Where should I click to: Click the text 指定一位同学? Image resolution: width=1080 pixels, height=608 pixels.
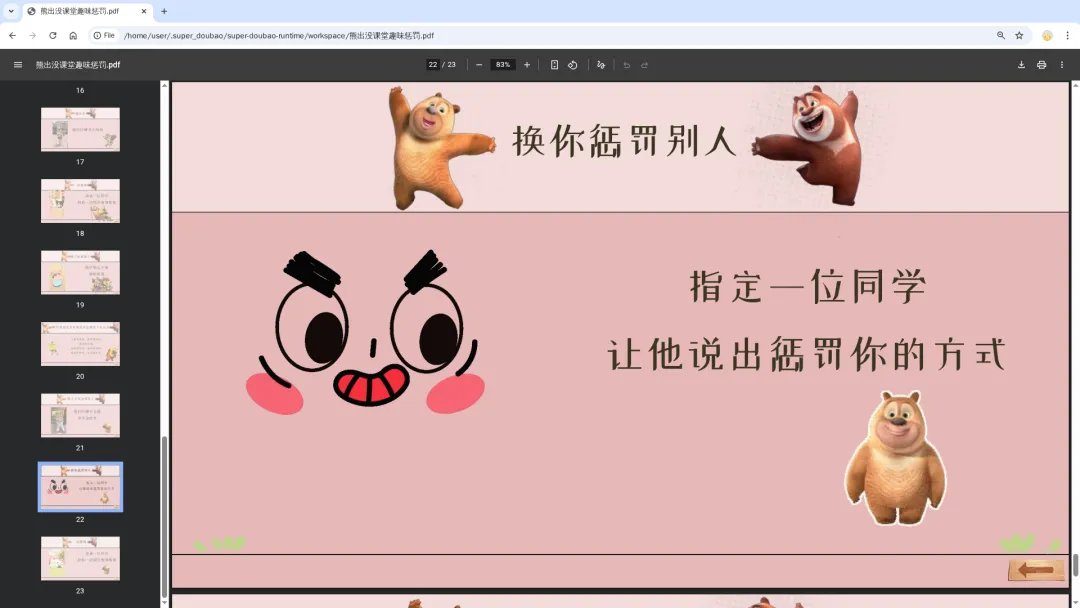coord(808,286)
